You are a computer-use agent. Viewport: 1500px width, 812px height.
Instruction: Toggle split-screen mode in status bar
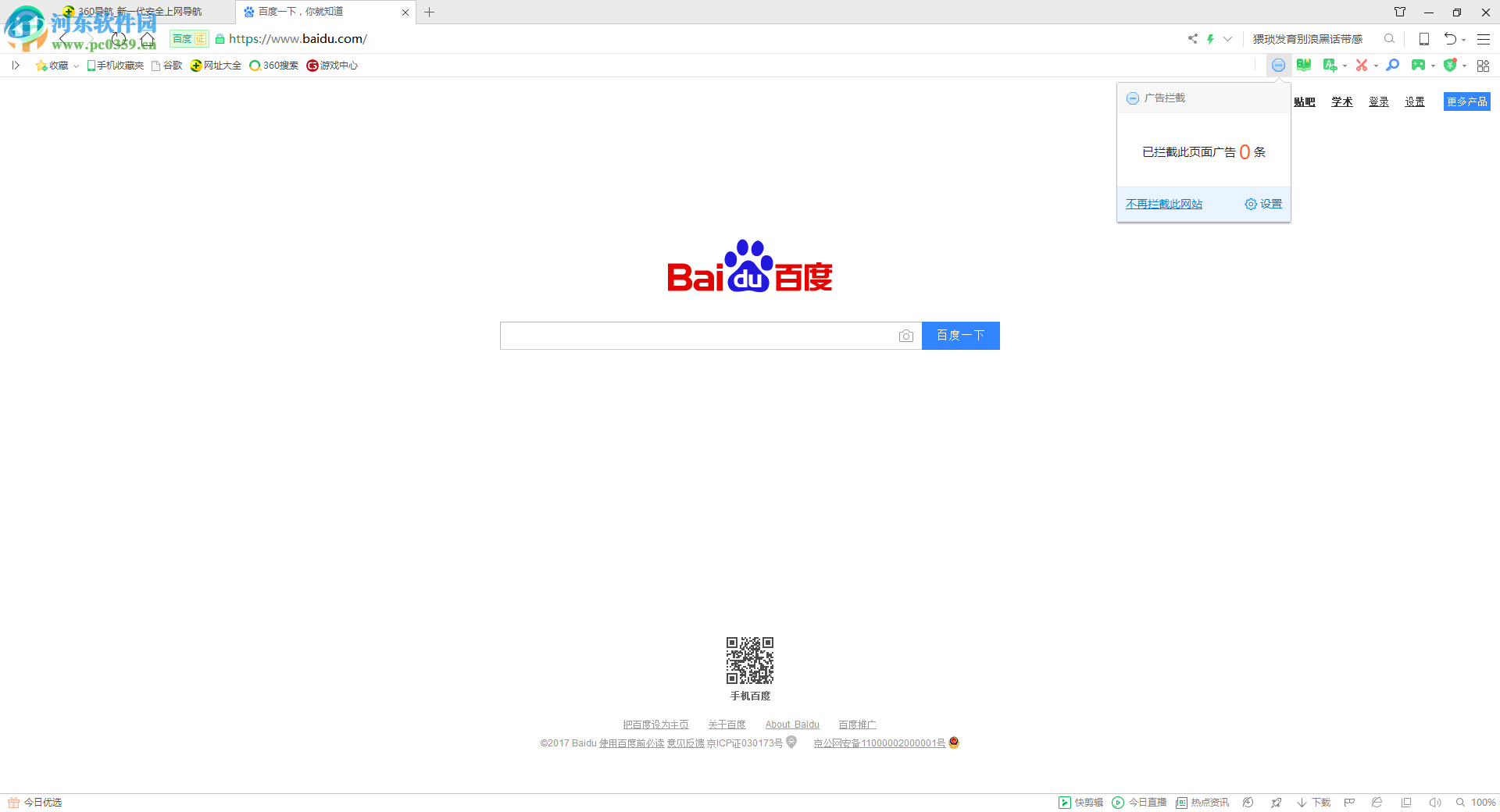pos(1406,802)
